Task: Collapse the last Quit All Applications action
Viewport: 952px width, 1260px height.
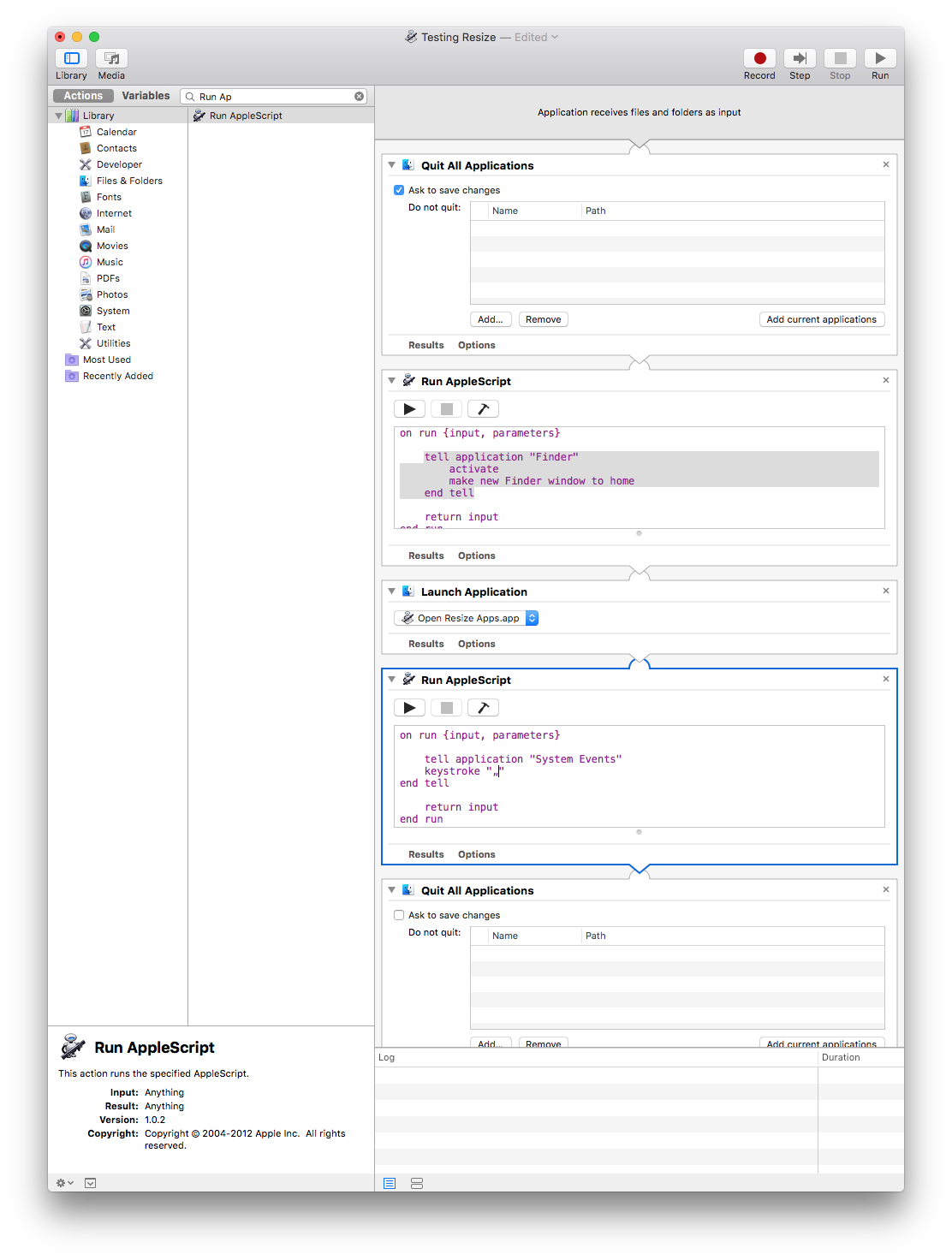Action: (391, 890)
